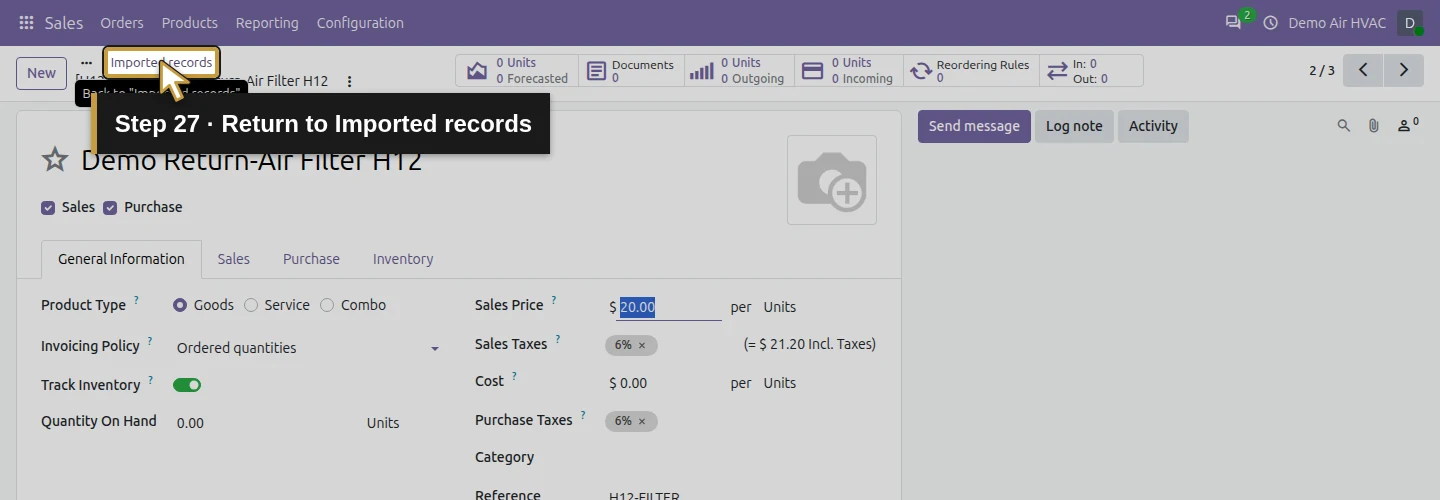Create a New product record

[41, 72]
